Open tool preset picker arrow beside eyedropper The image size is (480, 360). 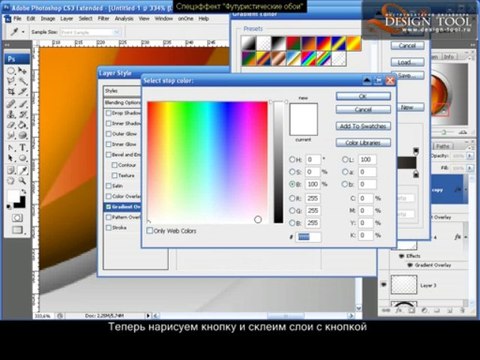(23, 32)
